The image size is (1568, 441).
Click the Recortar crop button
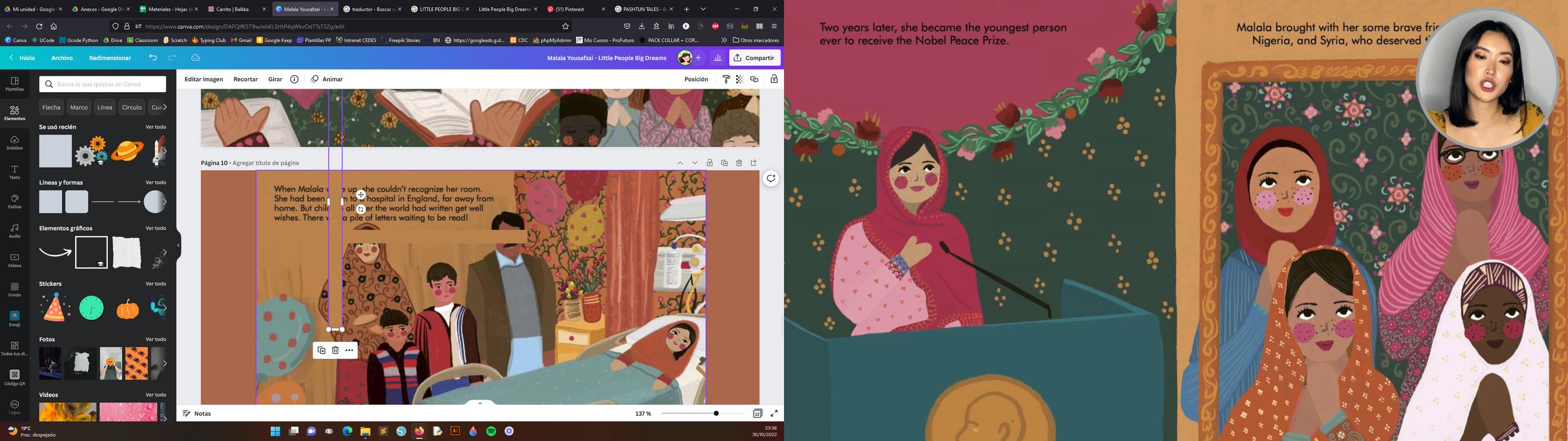pyautogui.click(x=246, y=79)
